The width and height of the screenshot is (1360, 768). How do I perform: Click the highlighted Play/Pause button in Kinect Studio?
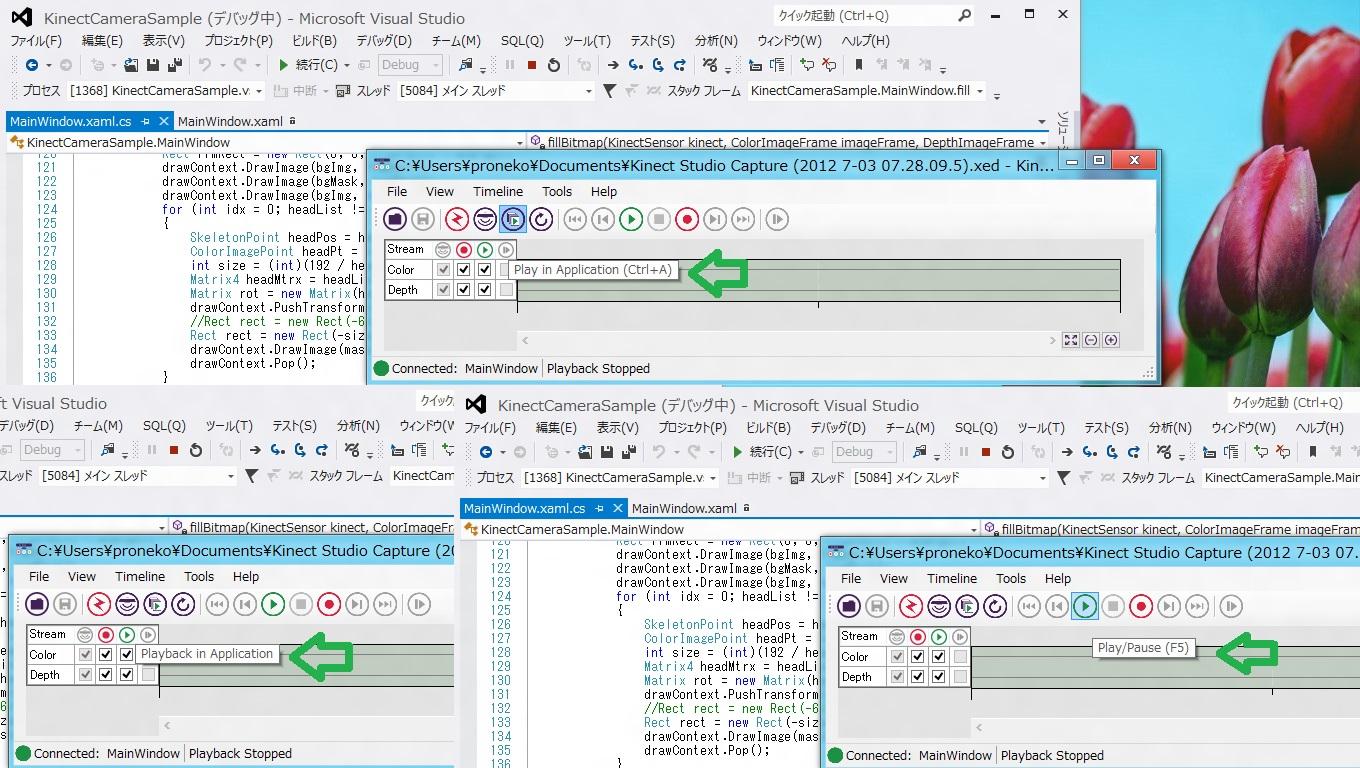tap(1084, 606)
